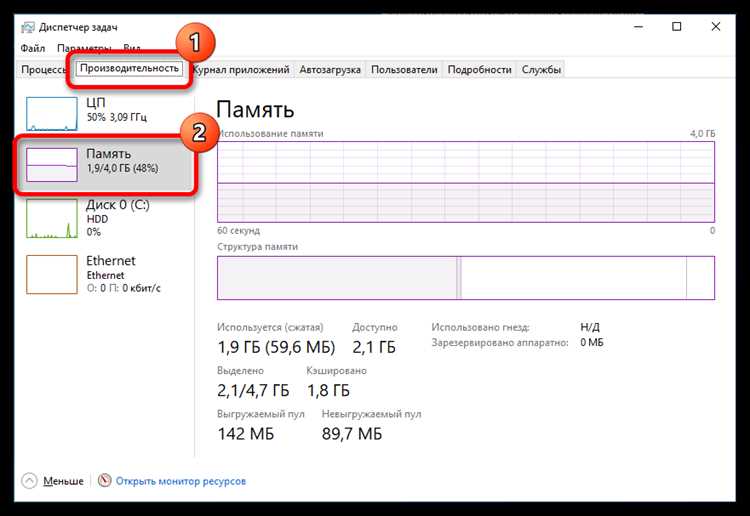Screen dimensions: 750x516
Task: Click the Кэшировано 1,8 ГБ value
Action: tap(328, 391)
